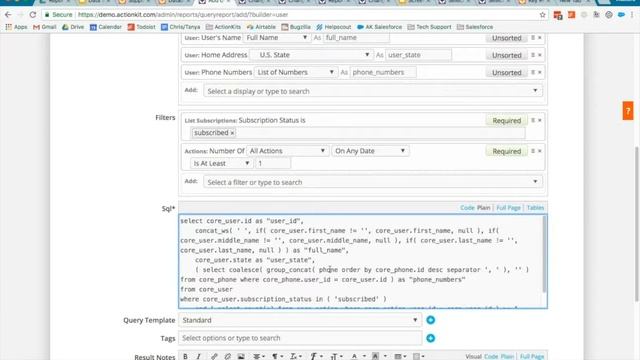Open the Gmail bookmark

pyautogui.click(x=44, y=27)
